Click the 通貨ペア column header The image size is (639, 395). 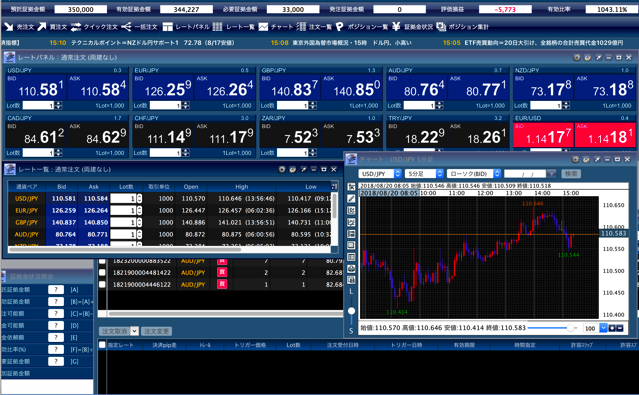coord(26,187)
